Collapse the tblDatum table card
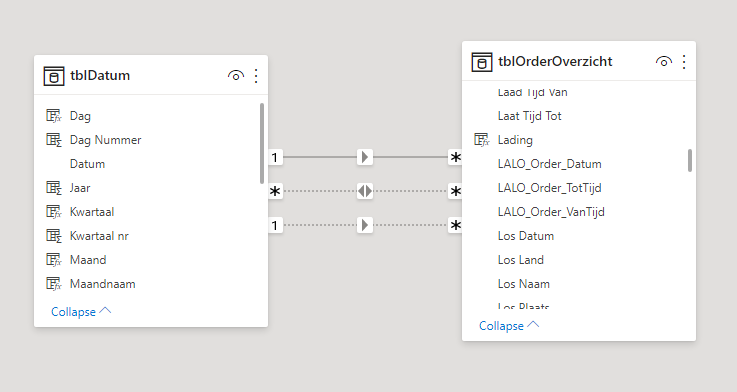The width and height of the screenshot is (737, 392). [81, 312]
